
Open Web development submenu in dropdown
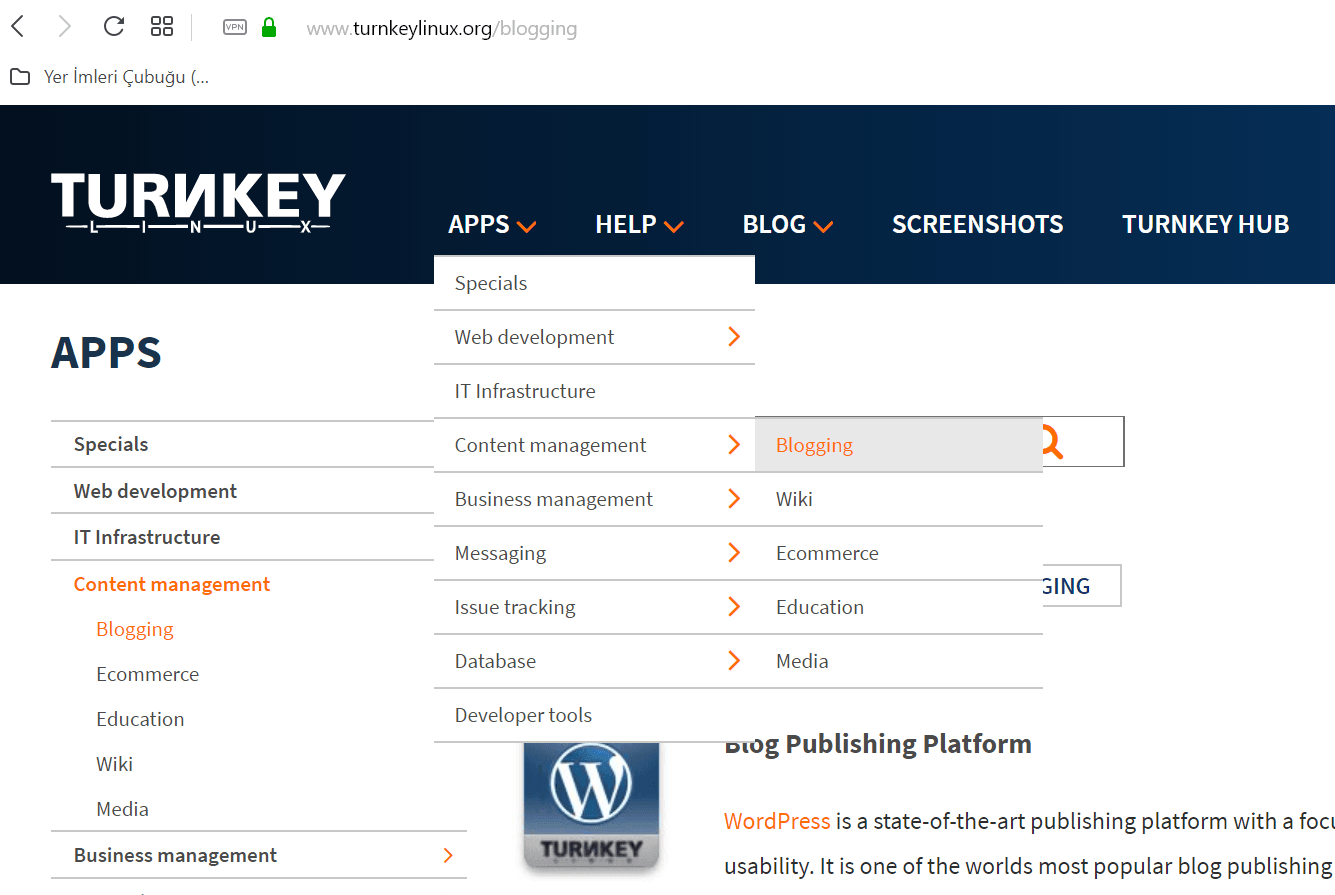point(594,337)
